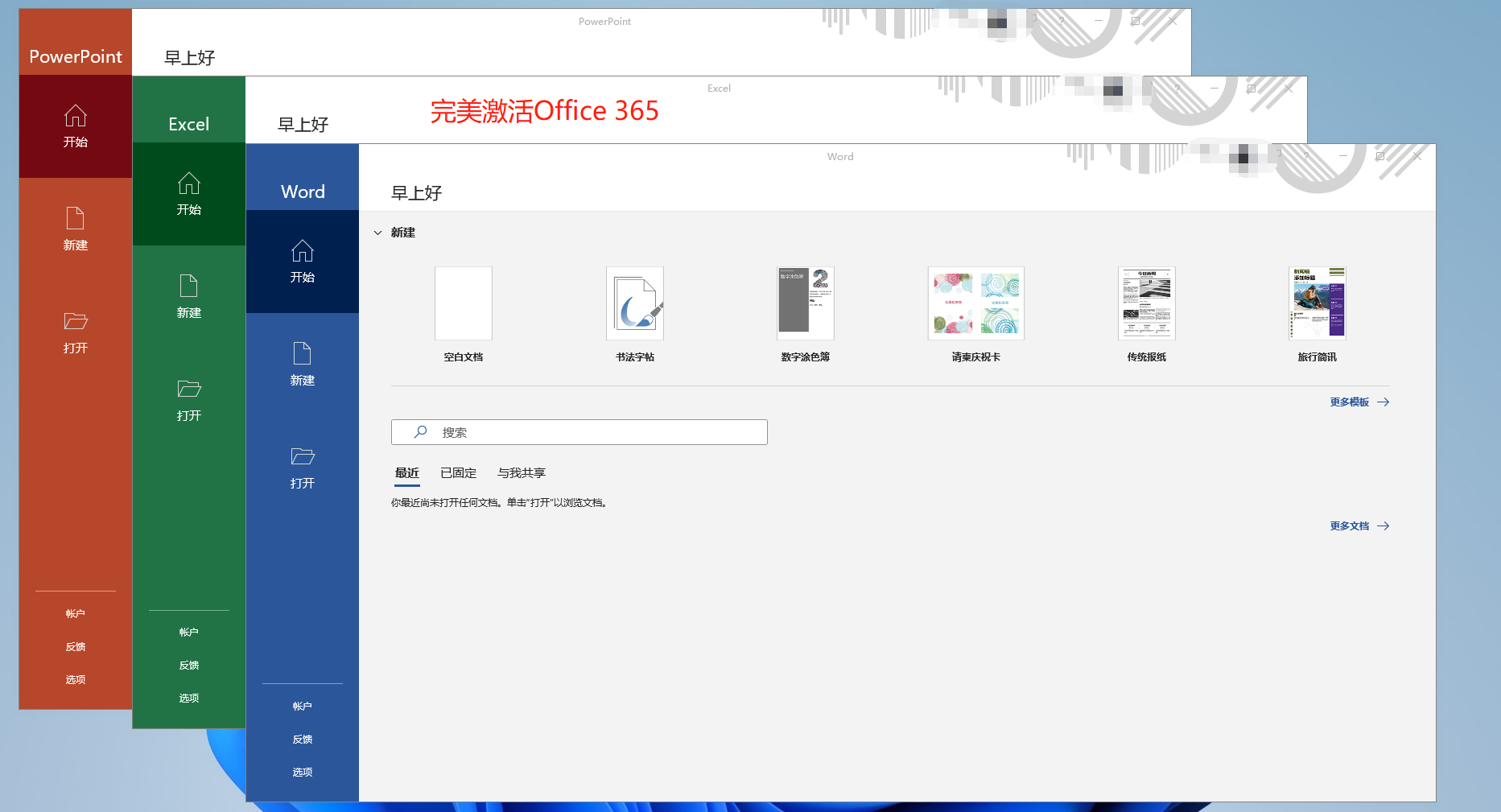Screen dimensions: 1501x812
Task: Click the 更多模板 link
Action: (1349, 402)
